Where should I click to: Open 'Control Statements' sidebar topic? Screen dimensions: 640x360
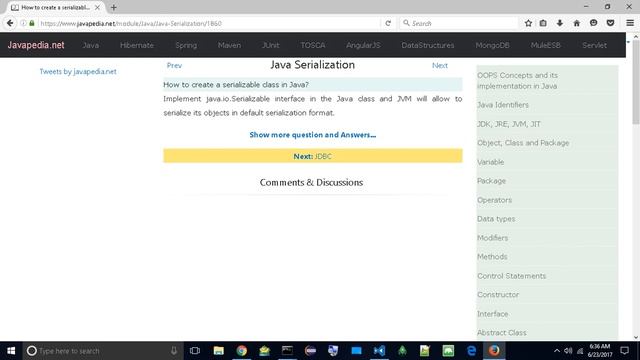[x=511, y=276]
